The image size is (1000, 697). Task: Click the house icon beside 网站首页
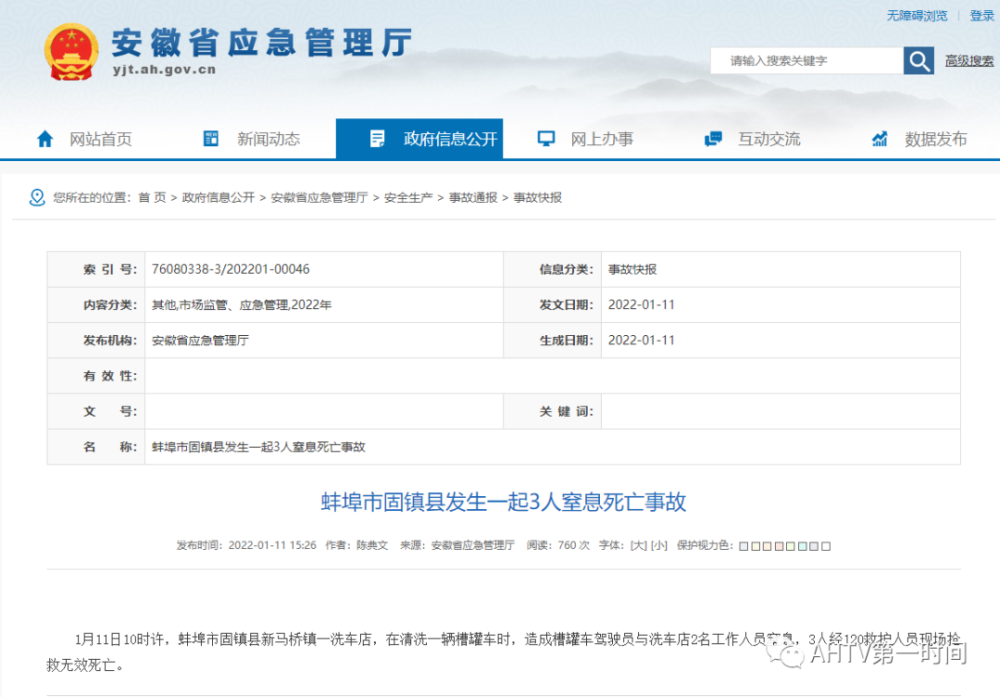45,139
